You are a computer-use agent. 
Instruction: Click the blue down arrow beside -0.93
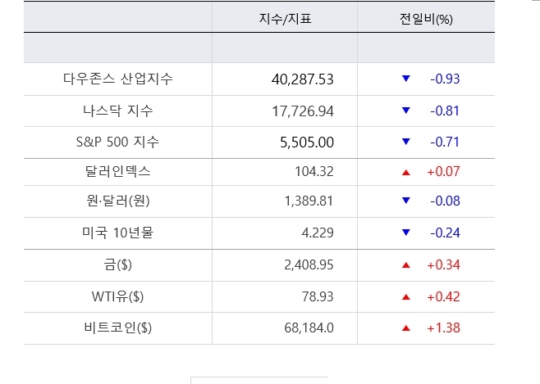click(x=406, y=79)
